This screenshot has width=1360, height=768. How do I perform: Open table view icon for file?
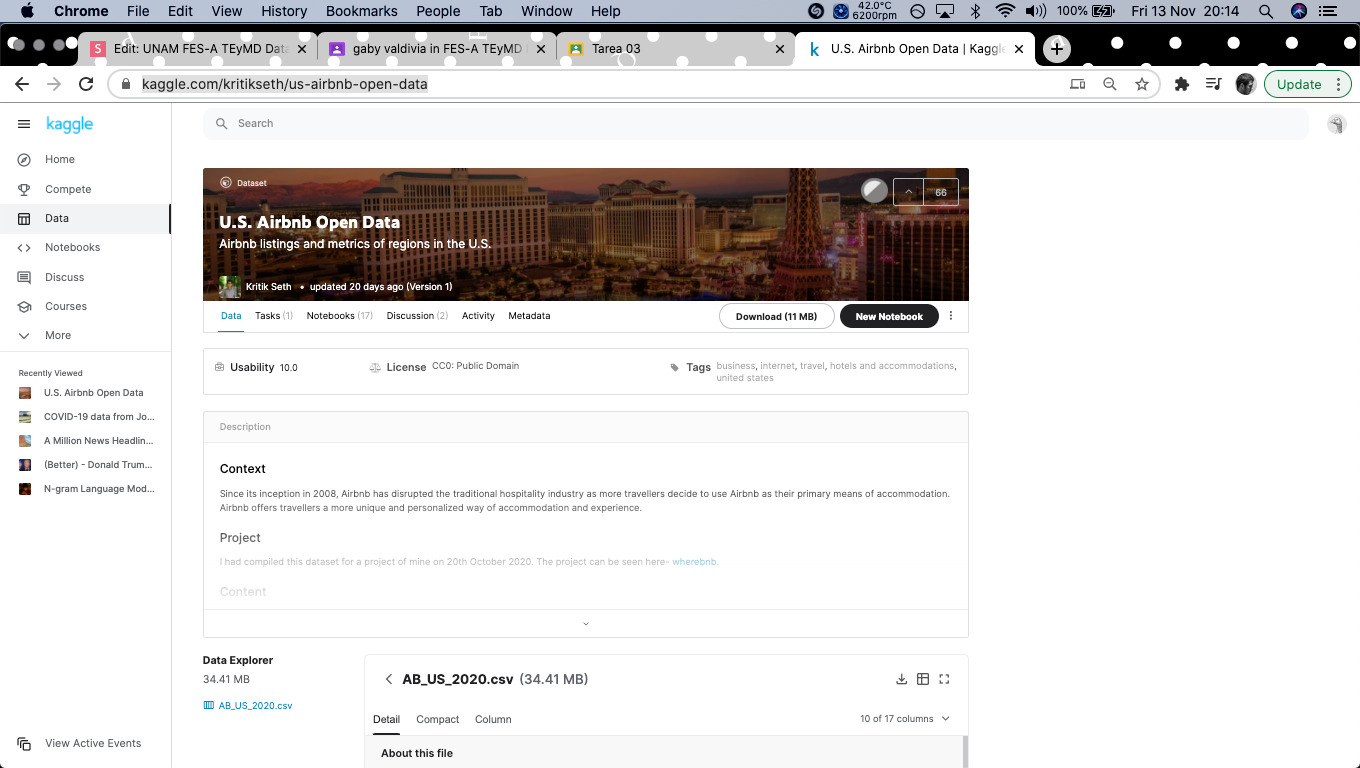(923, 679)
